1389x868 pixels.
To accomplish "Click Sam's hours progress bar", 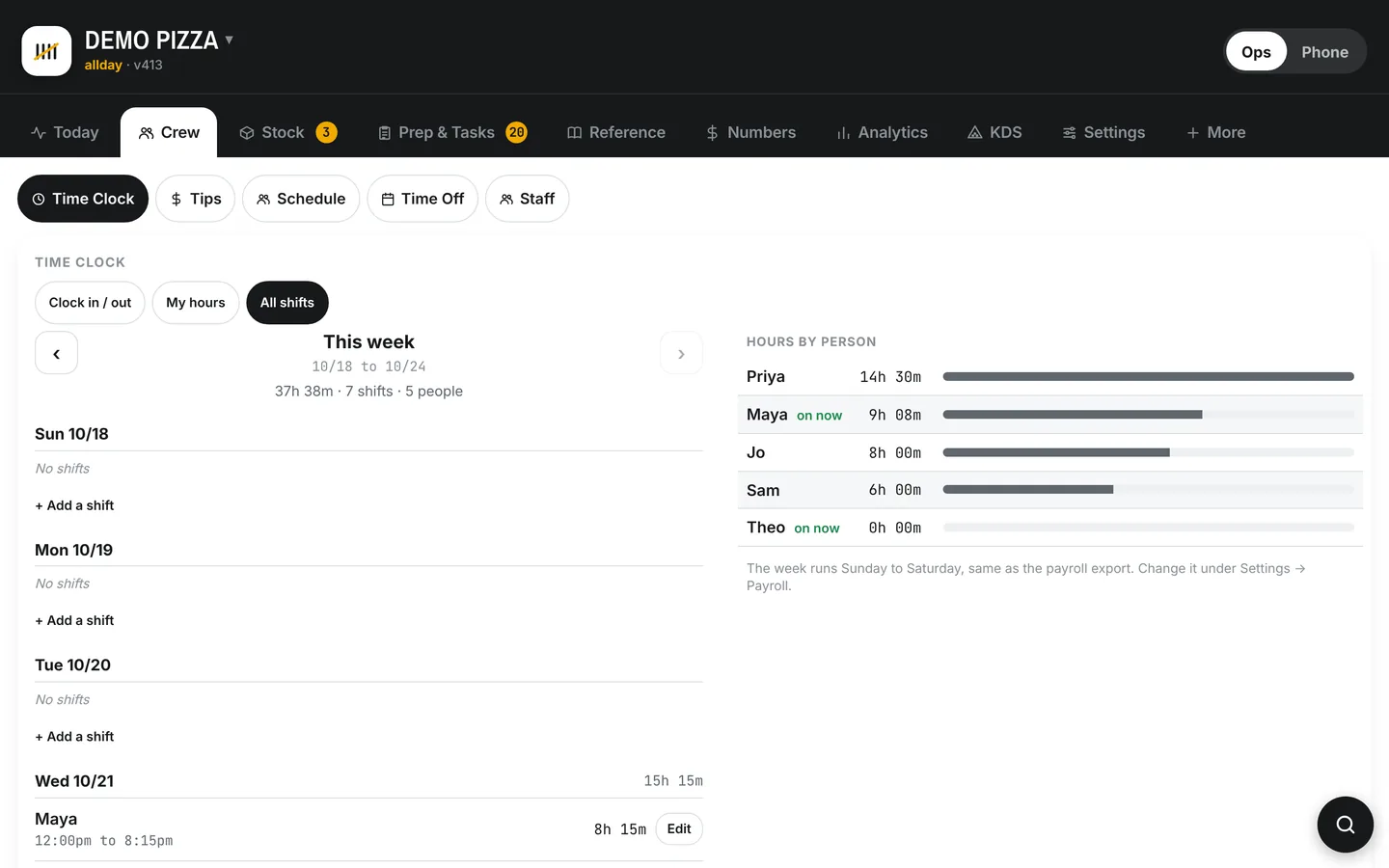I will pyautogui.click(x=1148, y=489).
